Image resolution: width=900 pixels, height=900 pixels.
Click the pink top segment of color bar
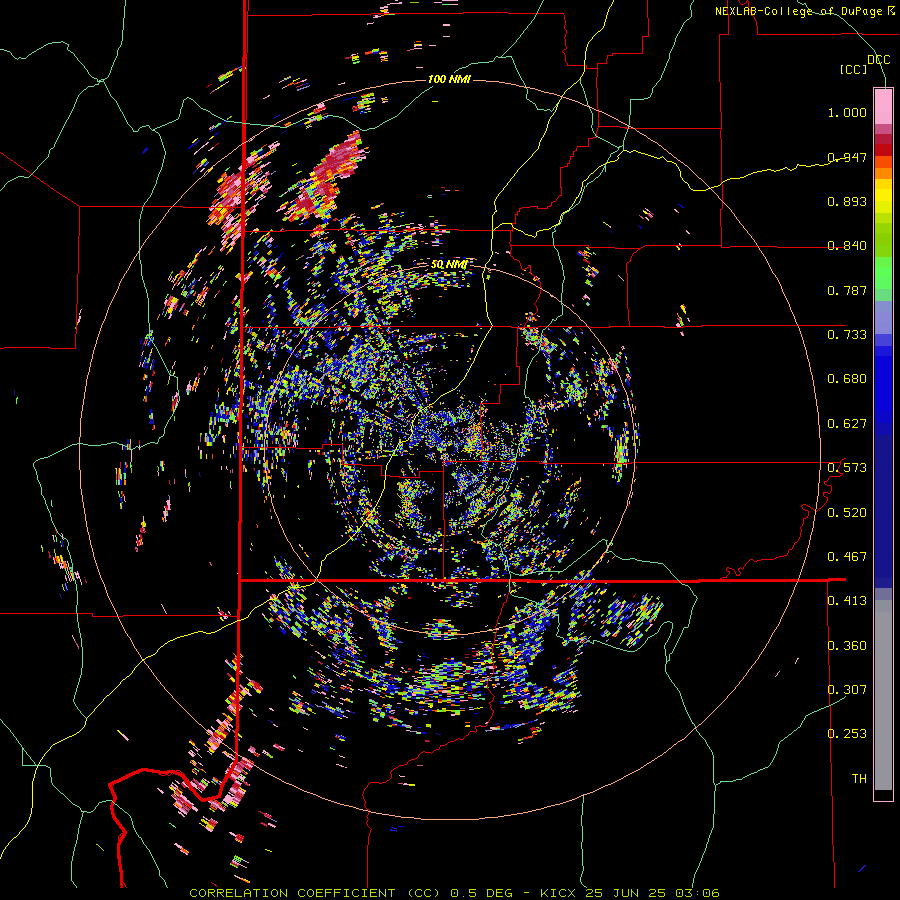click(883, 106)
